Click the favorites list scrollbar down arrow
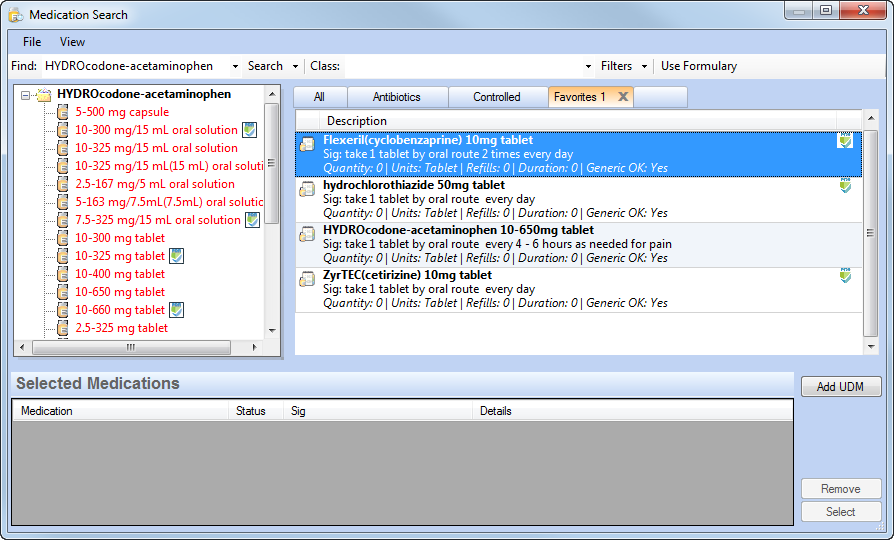Viewport: 894px width, 540px height. pos(871,347)
